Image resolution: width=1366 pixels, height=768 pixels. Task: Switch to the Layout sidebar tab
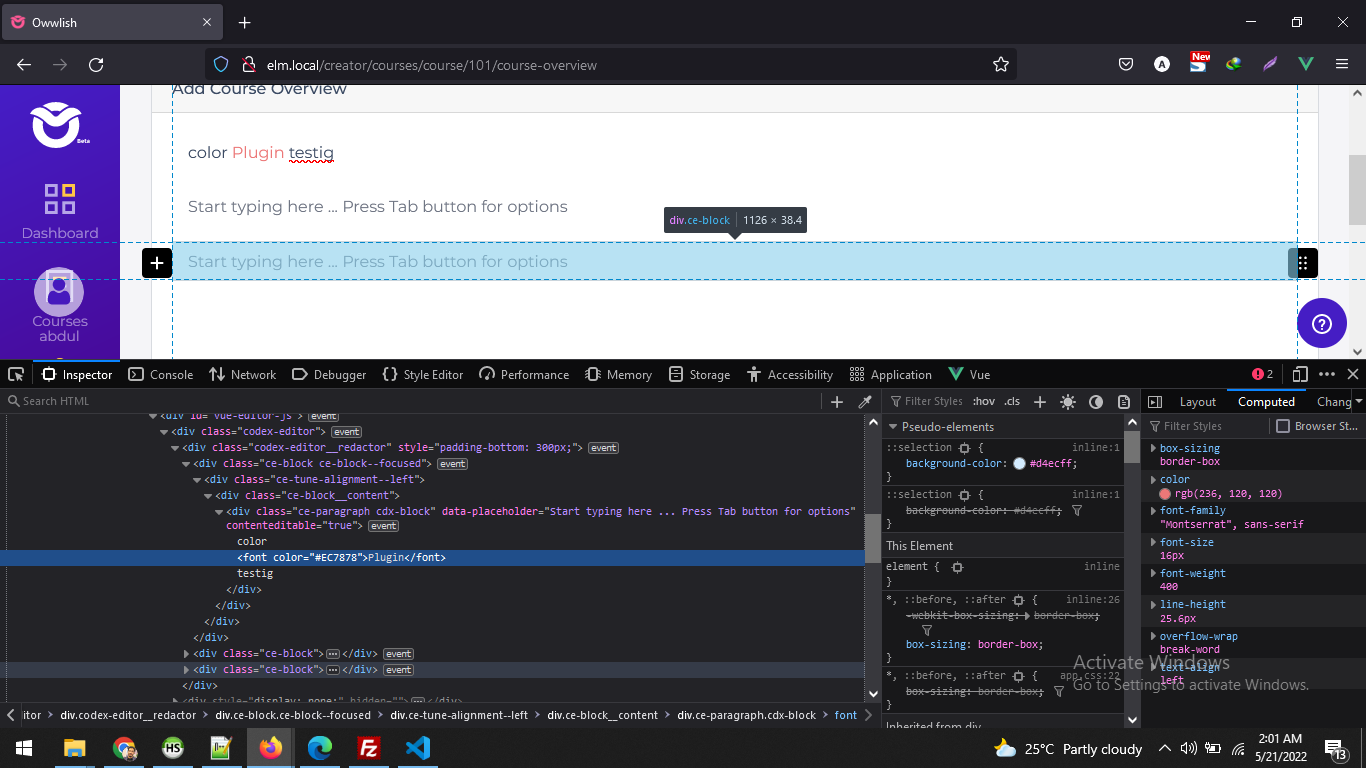click(x=1198, y=402)
